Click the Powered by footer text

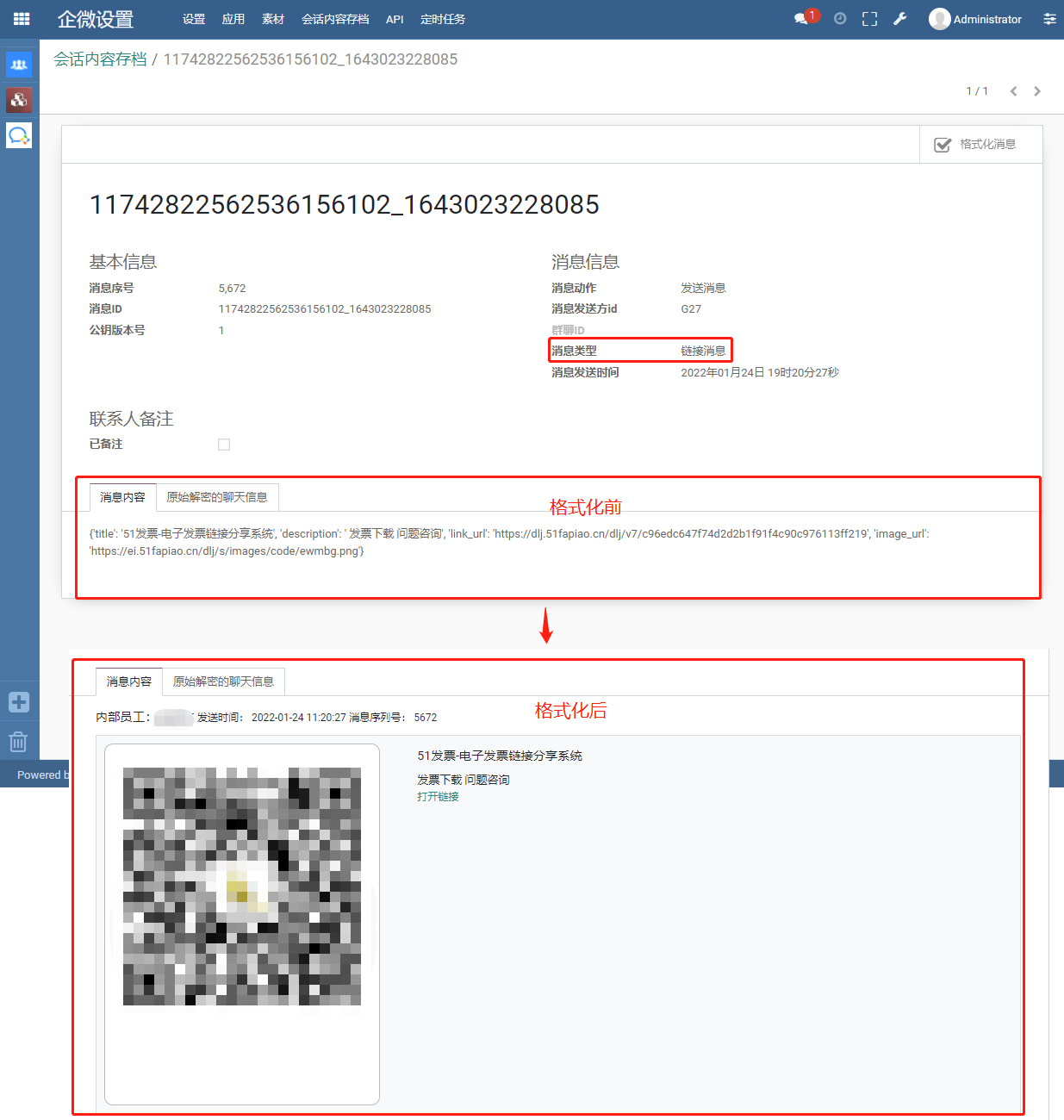43,775
